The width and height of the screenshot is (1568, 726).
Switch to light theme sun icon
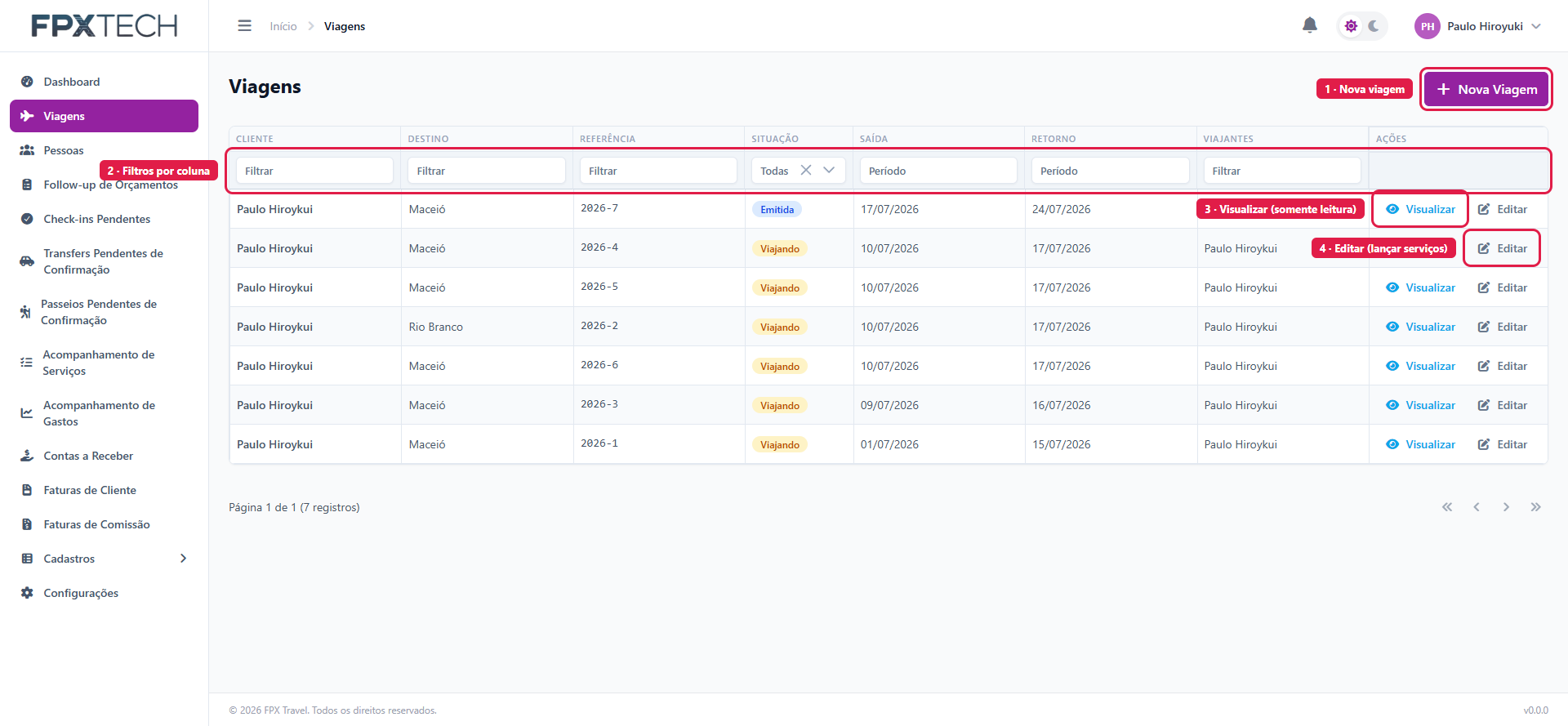(x=1352, y=26)
